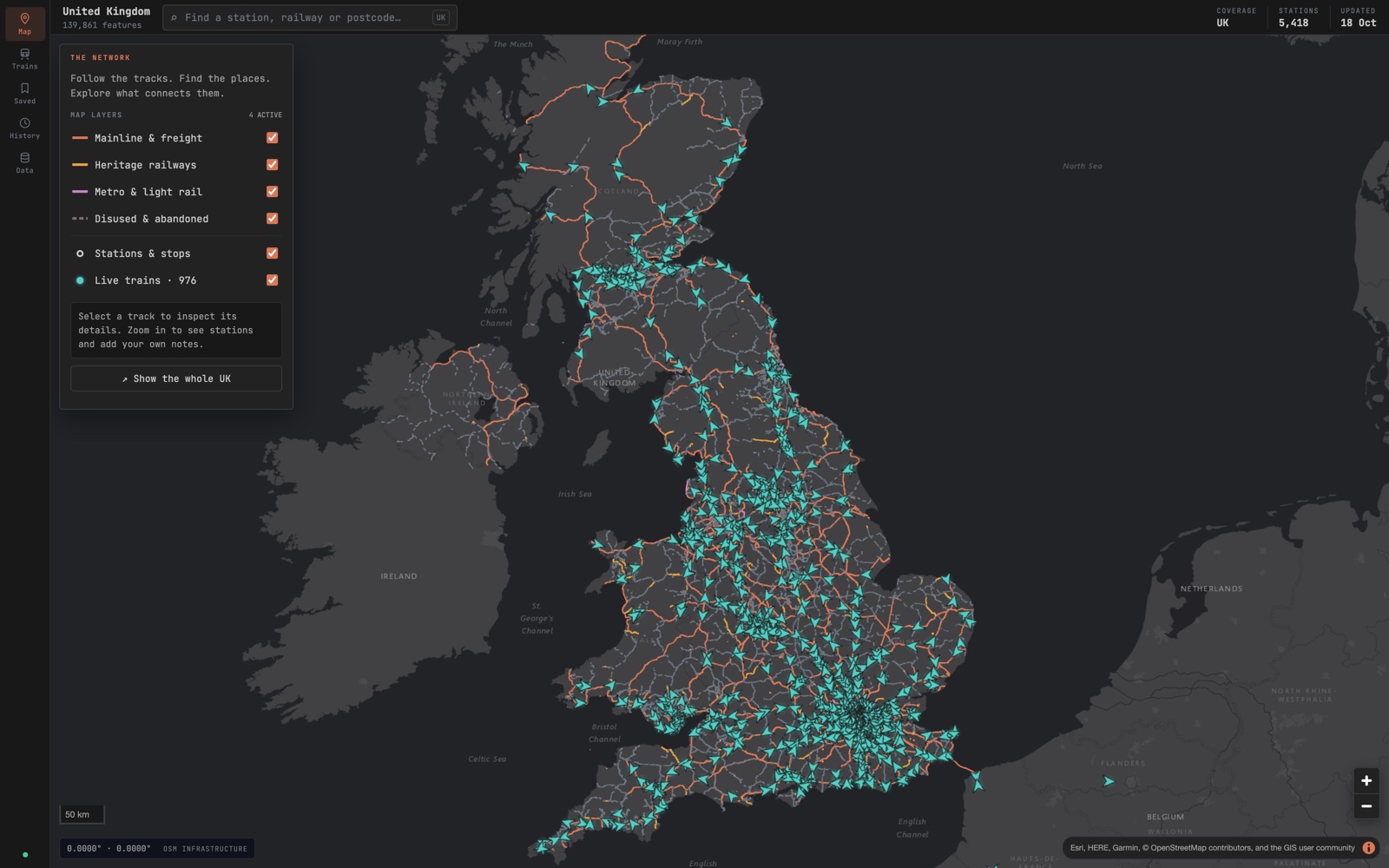Image resolution: width=1389 pixels, height=868 pixels.
Task: Click the UK badge in search box
Action: coord(441,17)
